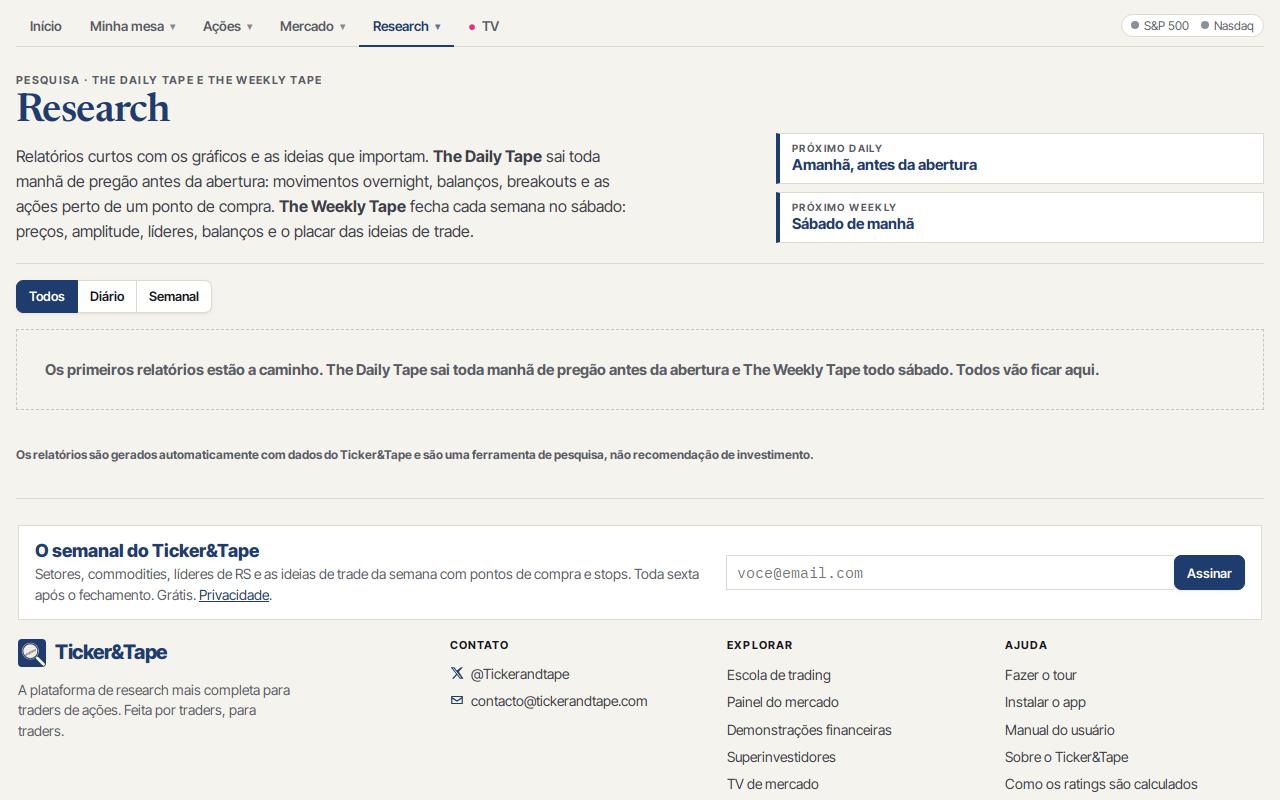Select the Todos filter tab
The width and height of the screenshot is (1280, 800).
click(x=47, y=296)
